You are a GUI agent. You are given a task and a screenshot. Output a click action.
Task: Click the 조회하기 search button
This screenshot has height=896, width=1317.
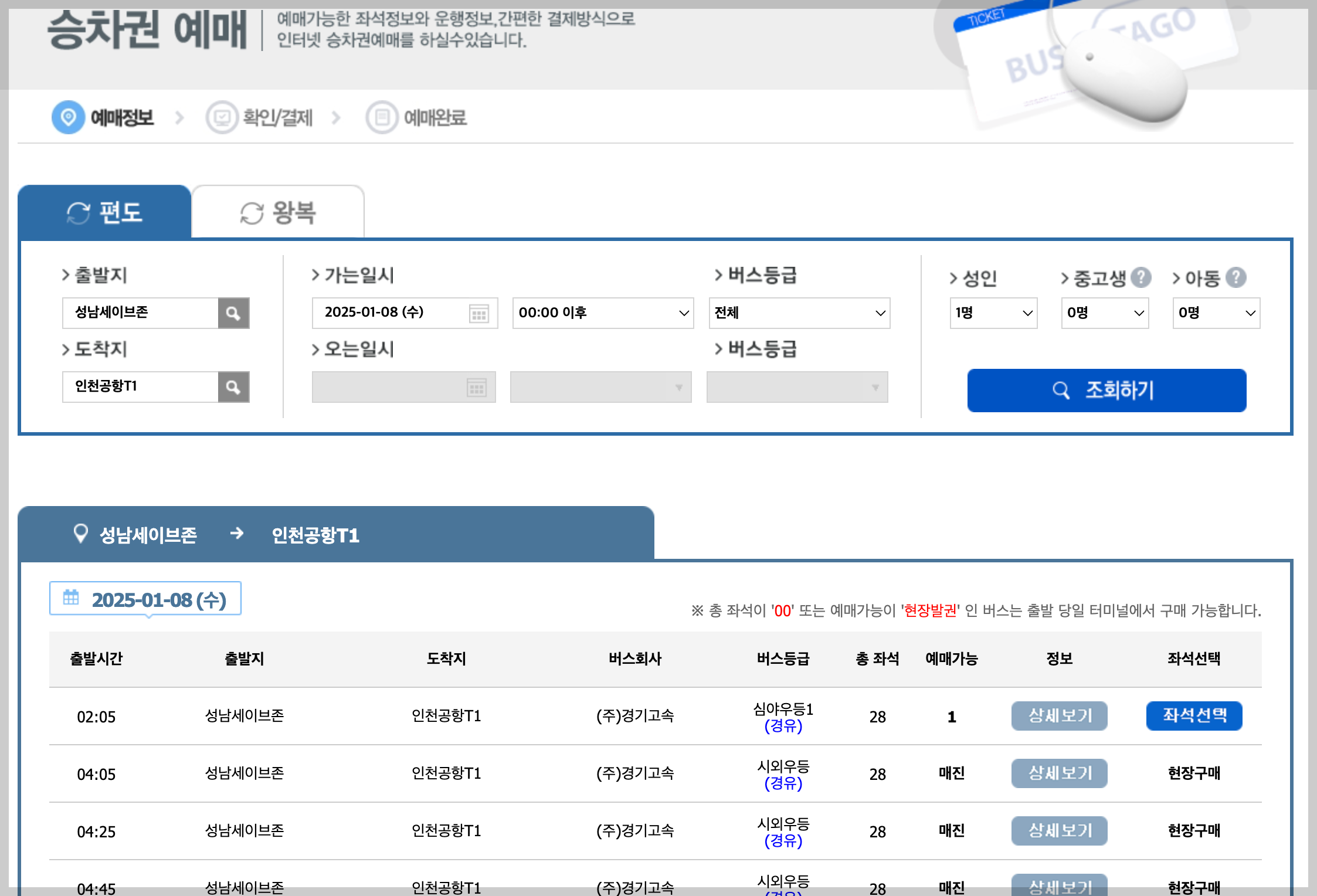[1106, 390]
